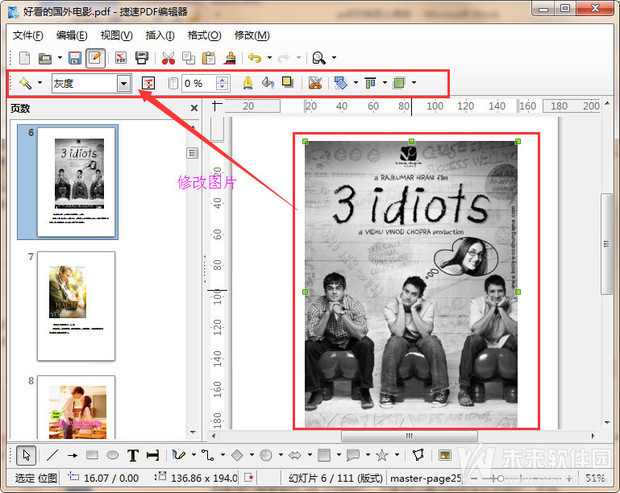
Task: Click the Crop picture icon
Action: tap(315, 83)
